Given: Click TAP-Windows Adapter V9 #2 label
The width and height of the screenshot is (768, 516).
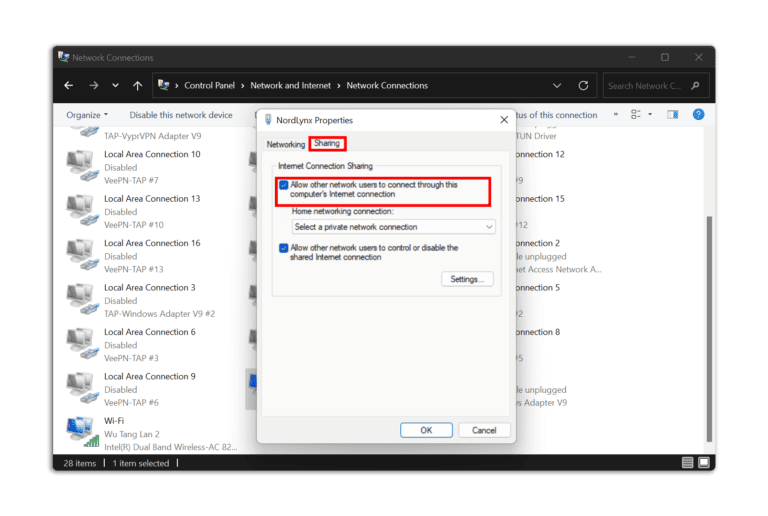Looking at the screenshot, I should tap(159, 314).
